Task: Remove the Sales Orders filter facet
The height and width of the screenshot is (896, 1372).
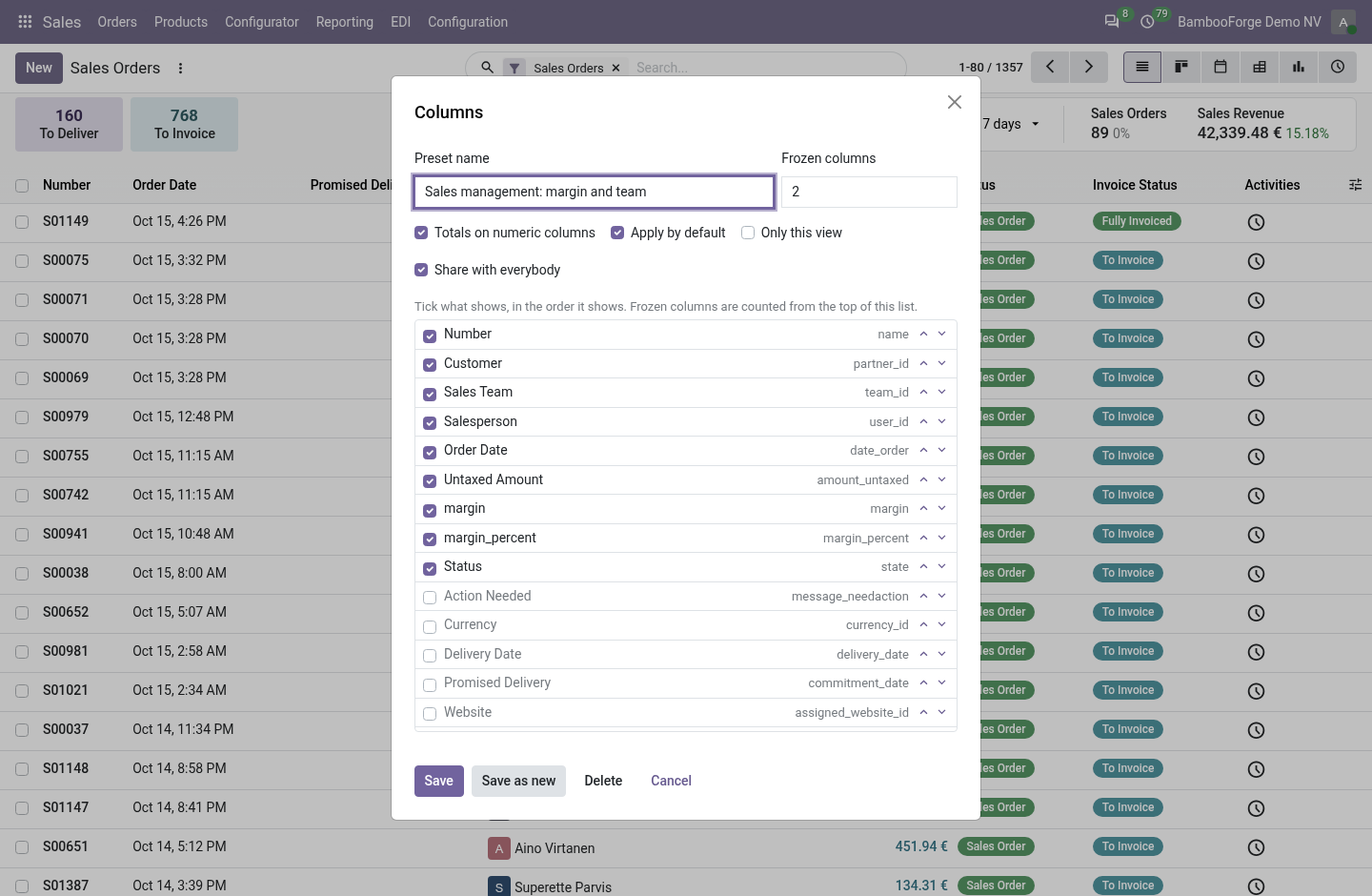Action: 615,68
